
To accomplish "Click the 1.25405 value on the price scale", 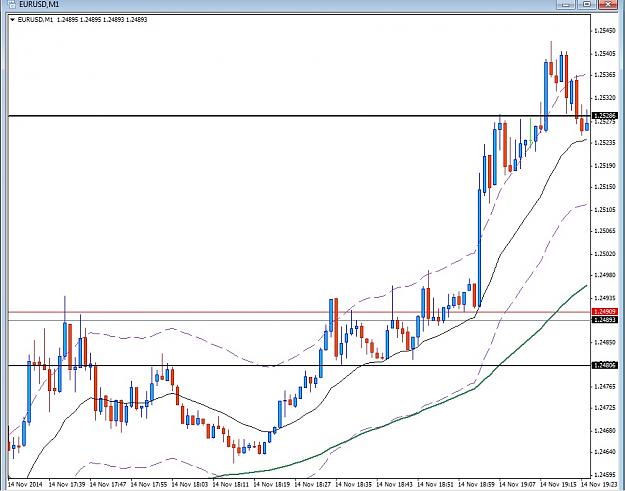I will tap(605, 53).
